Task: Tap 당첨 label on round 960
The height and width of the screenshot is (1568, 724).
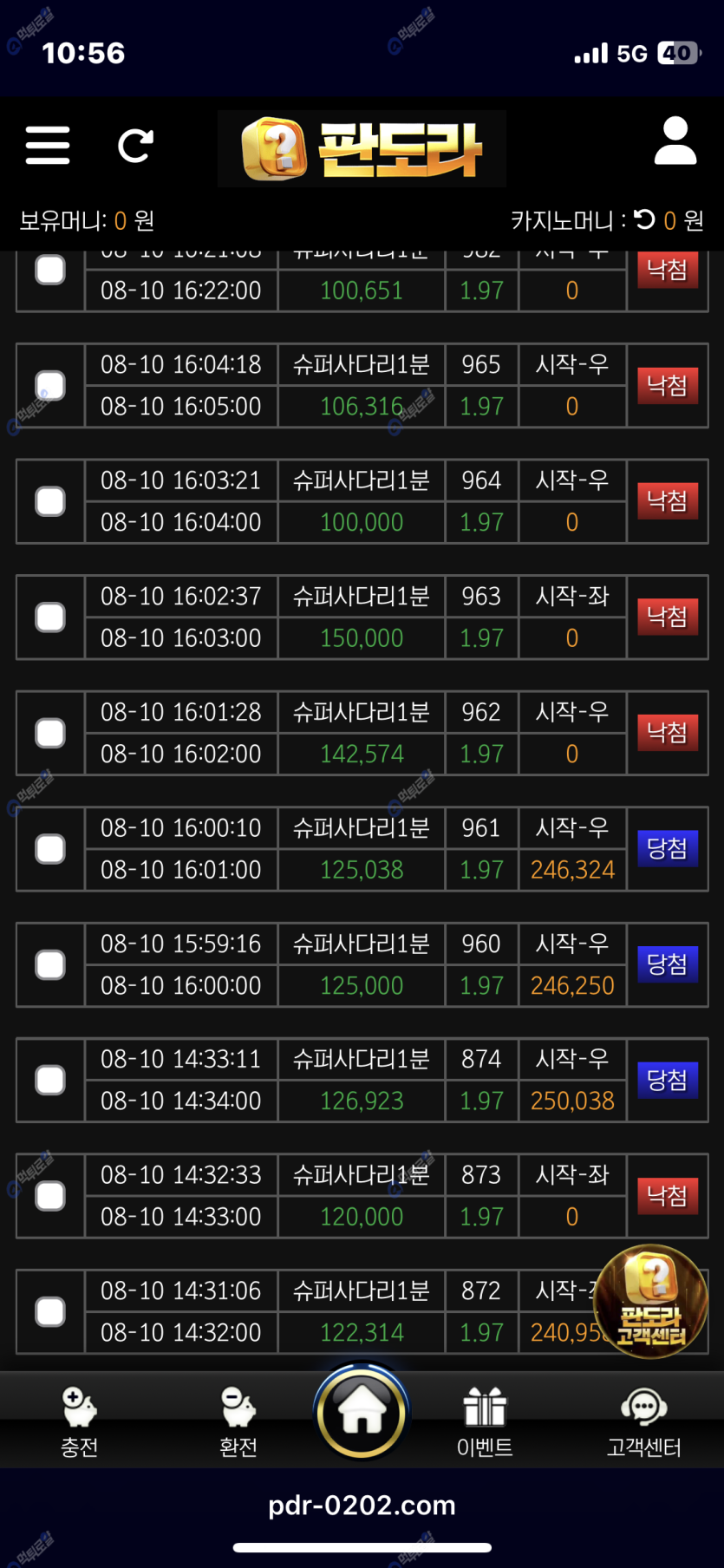Action: (x=667, y=964)
